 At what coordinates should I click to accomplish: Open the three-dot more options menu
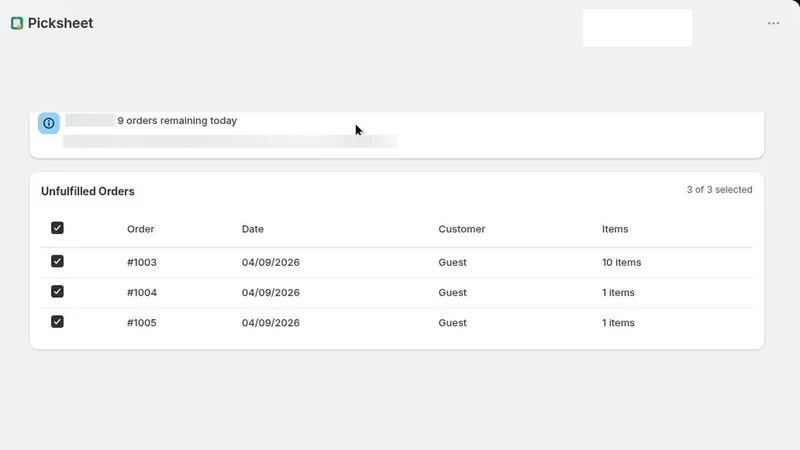[773, 23]
